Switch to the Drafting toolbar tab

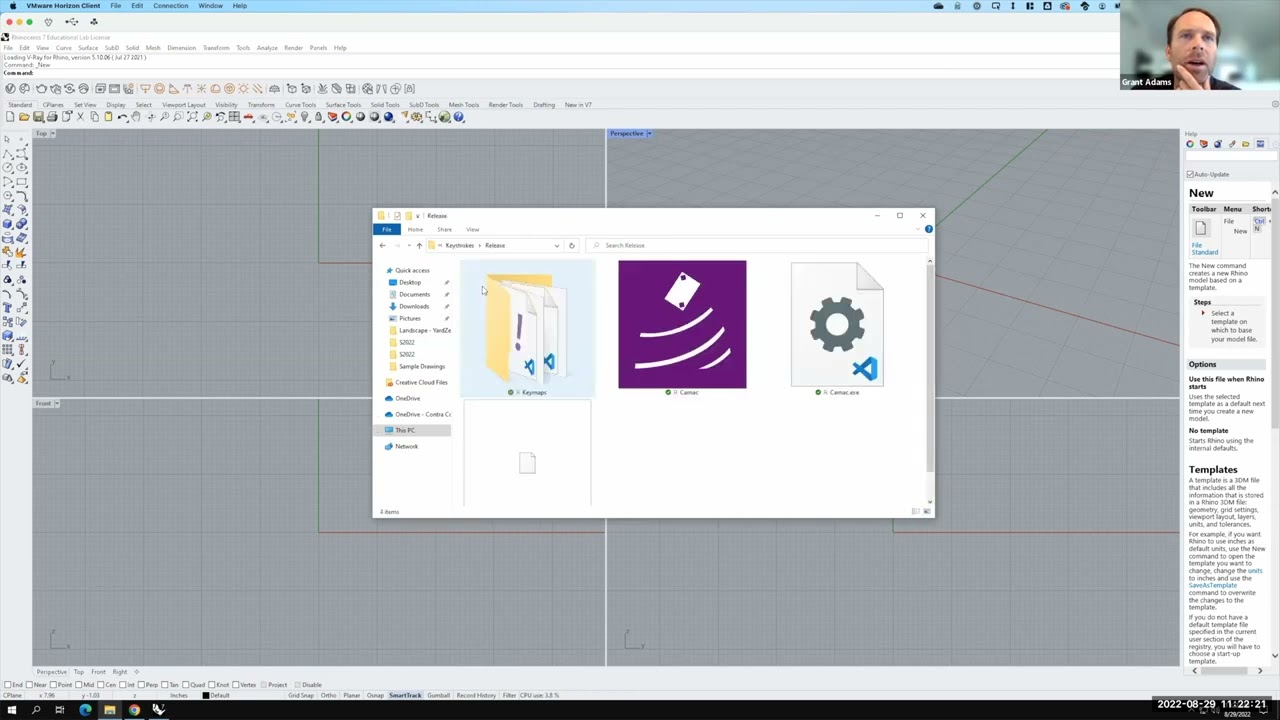(x=544, y=105)
